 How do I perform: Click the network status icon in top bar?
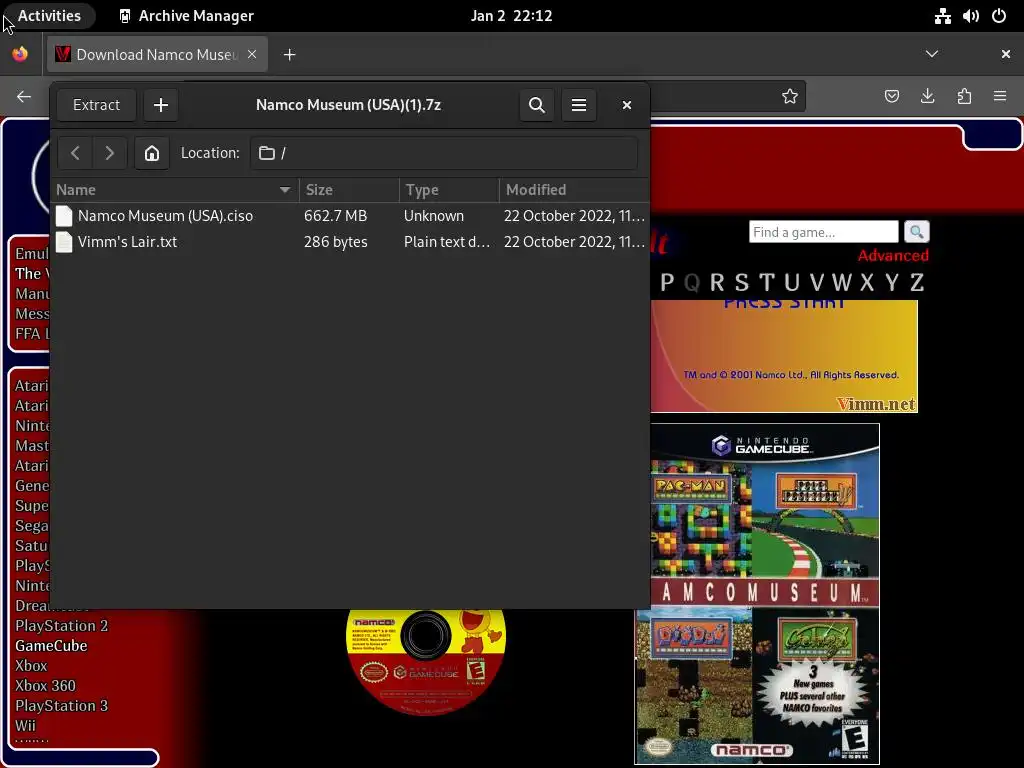[942, 16]
